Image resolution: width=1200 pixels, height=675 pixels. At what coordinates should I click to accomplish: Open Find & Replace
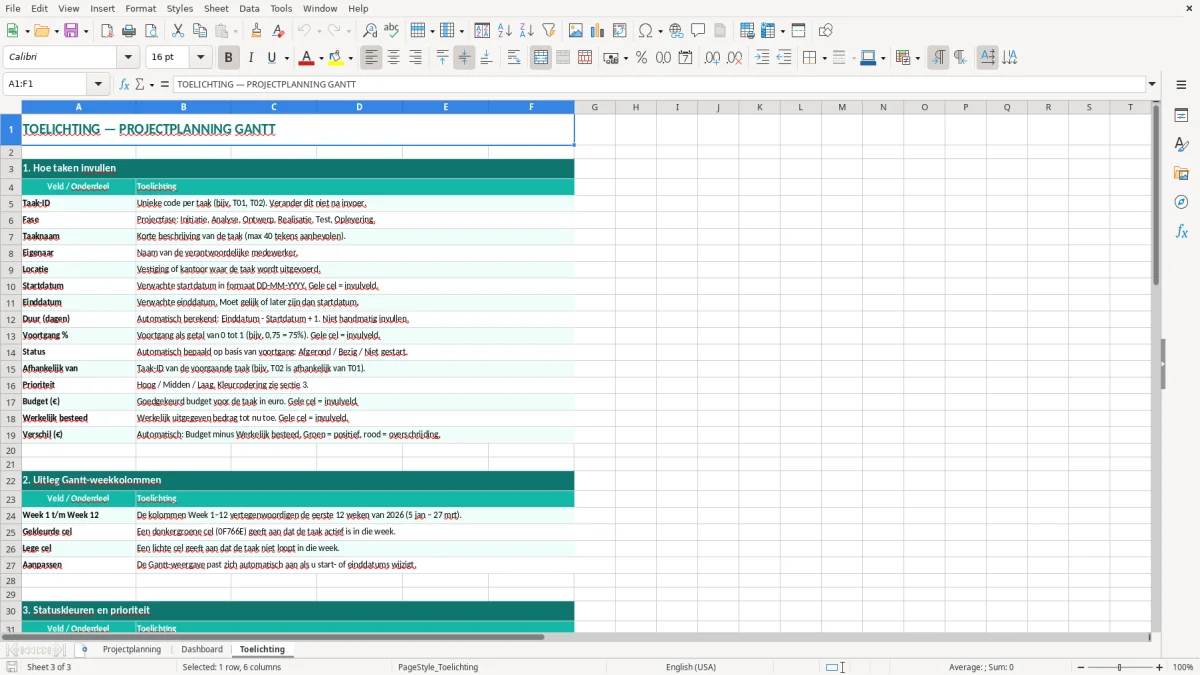[370, 31]
